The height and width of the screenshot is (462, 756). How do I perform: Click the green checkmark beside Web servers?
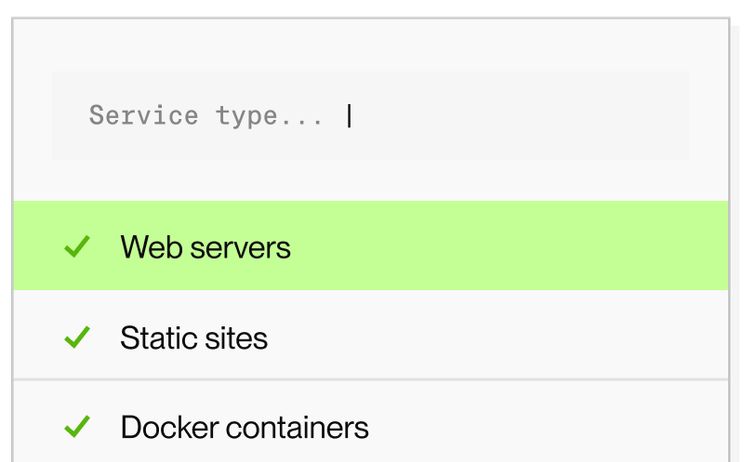(77, 247)
